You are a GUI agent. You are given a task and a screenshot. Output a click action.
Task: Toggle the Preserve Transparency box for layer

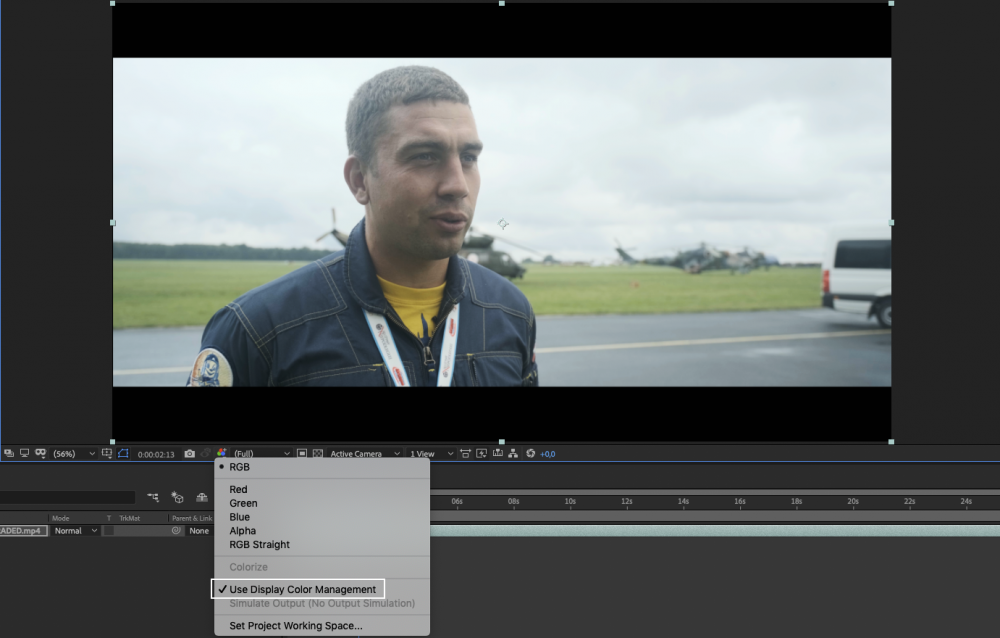(x=109, y=531)
